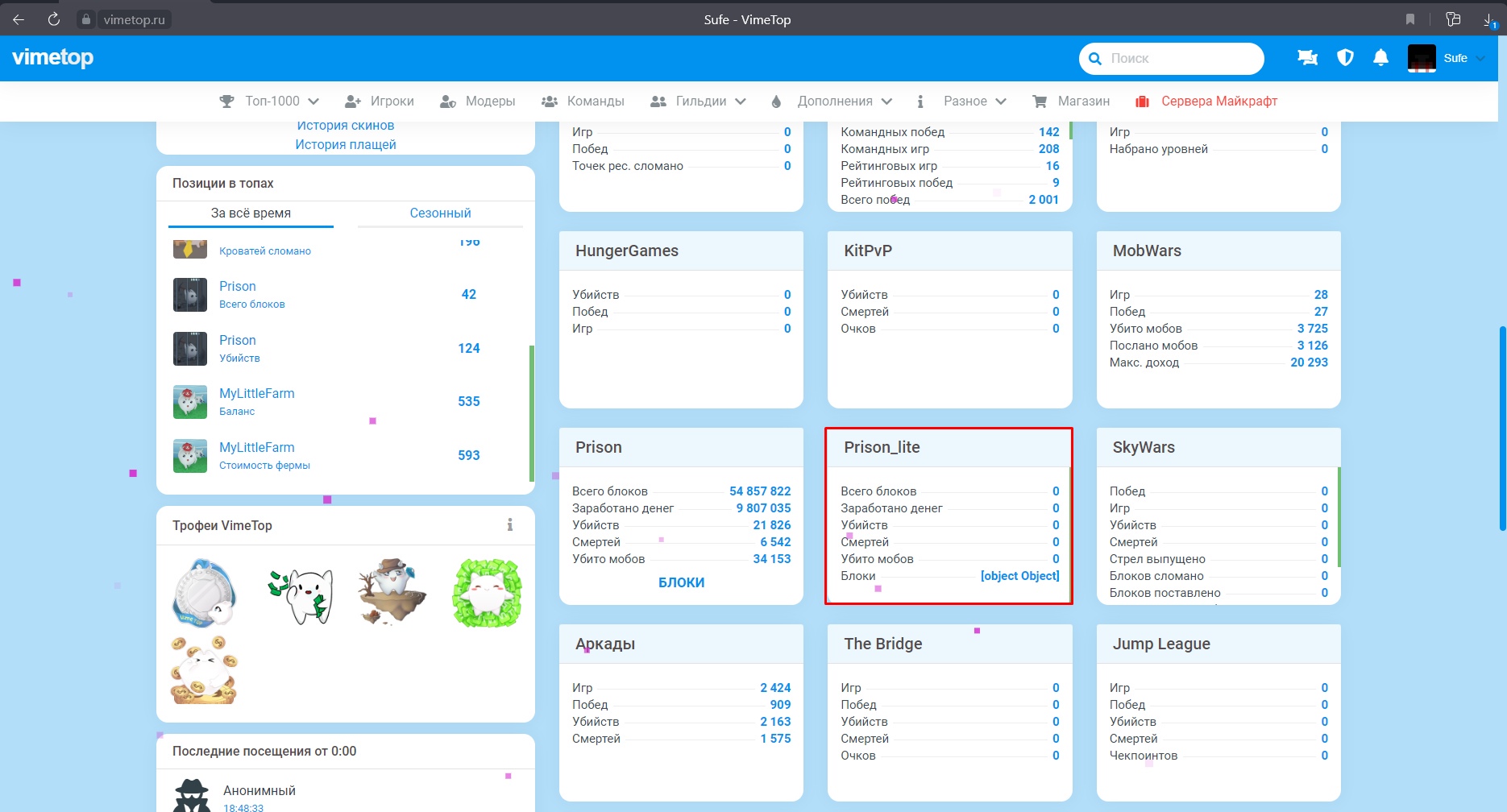Image resolution: width=1507 pixels, height=812 pixels.
Task: Switch to the Сезонный tab
Action: pyautogui.click(x=440, y=213)
